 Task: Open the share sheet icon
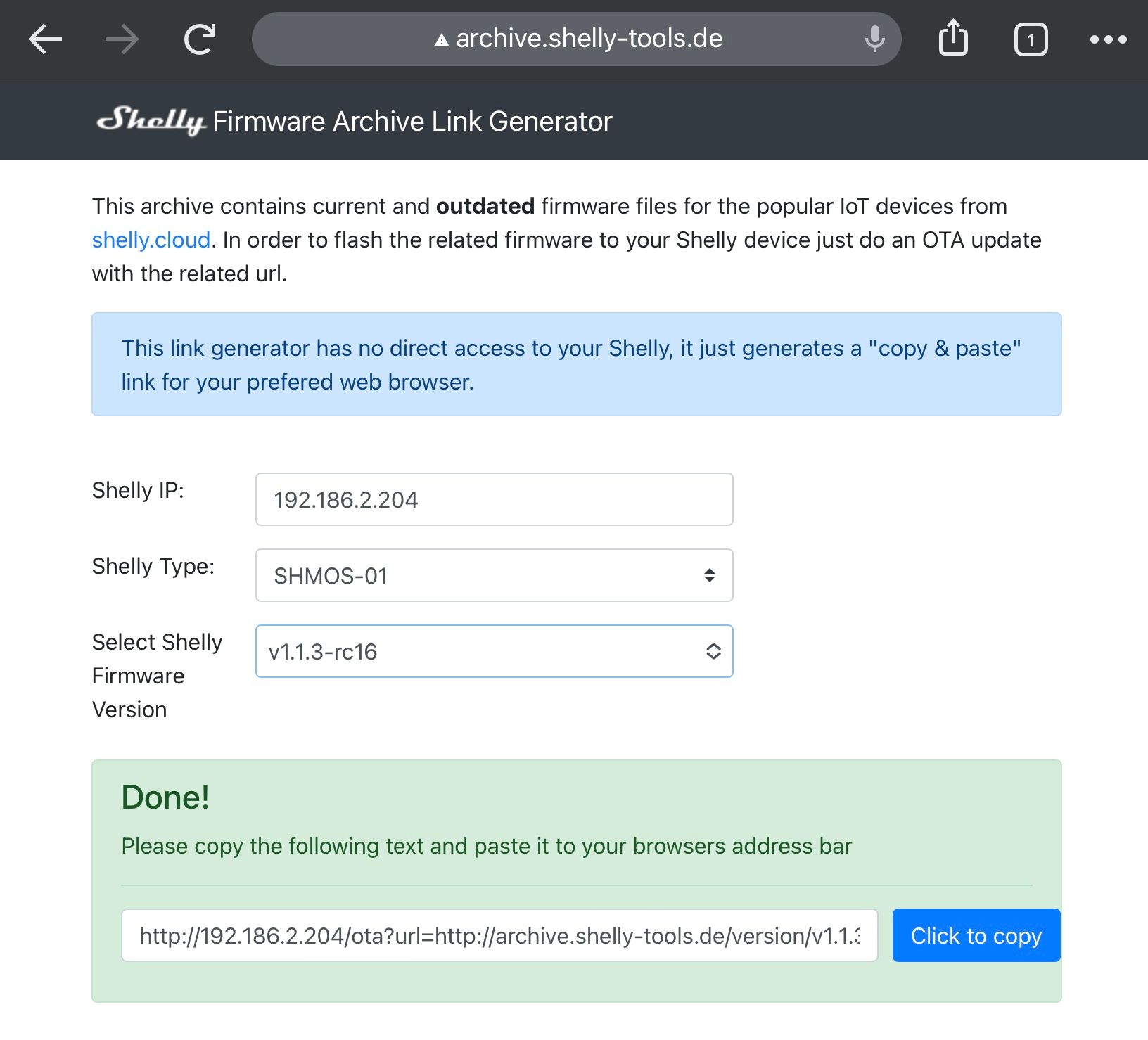point(953,38)
